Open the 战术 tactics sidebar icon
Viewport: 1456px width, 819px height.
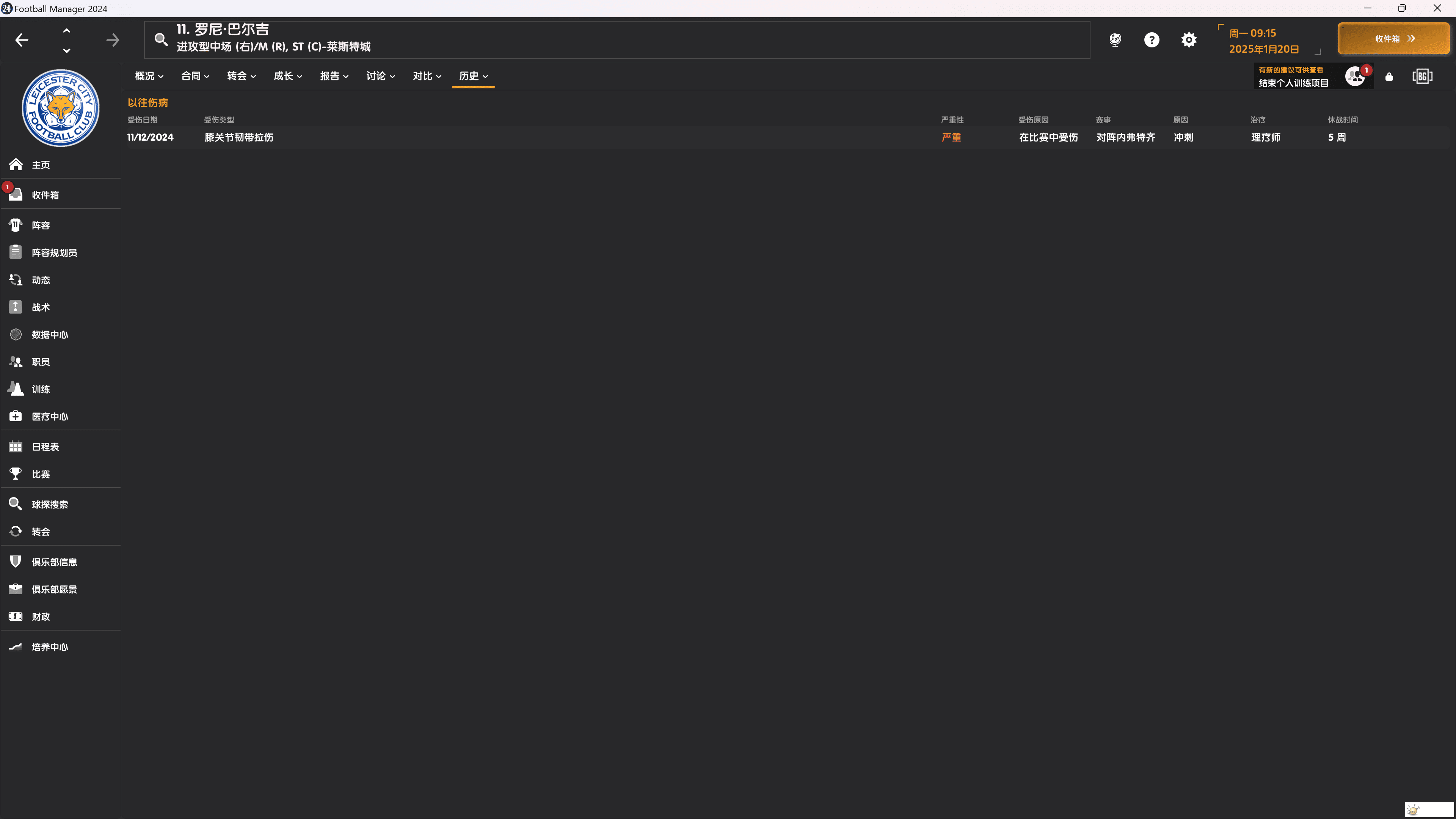coord(15,307)
